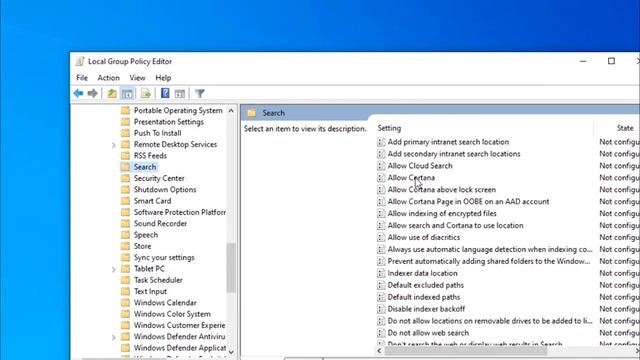Click folder icon next to Security Center
This screenshot has width=640, height=360.
point(126,178)
